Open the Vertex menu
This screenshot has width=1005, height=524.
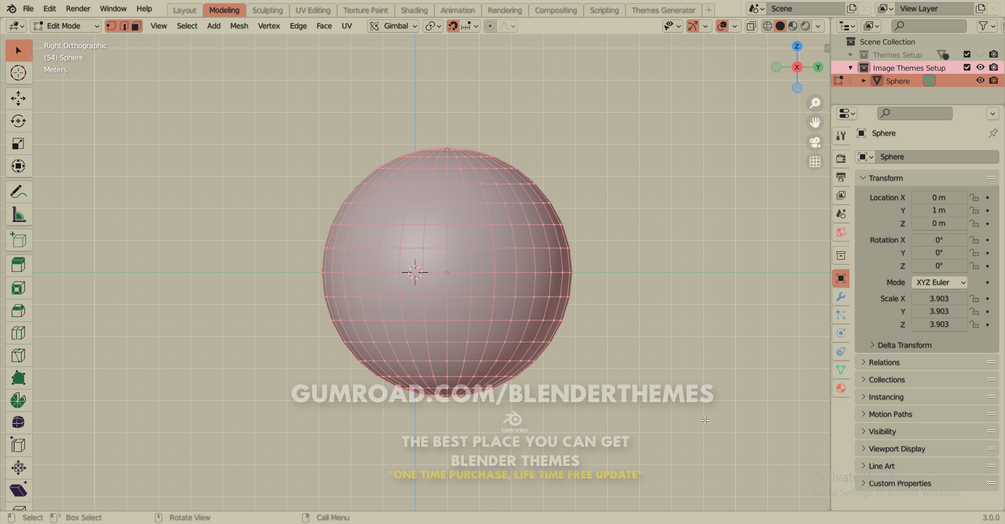[269, 26]
